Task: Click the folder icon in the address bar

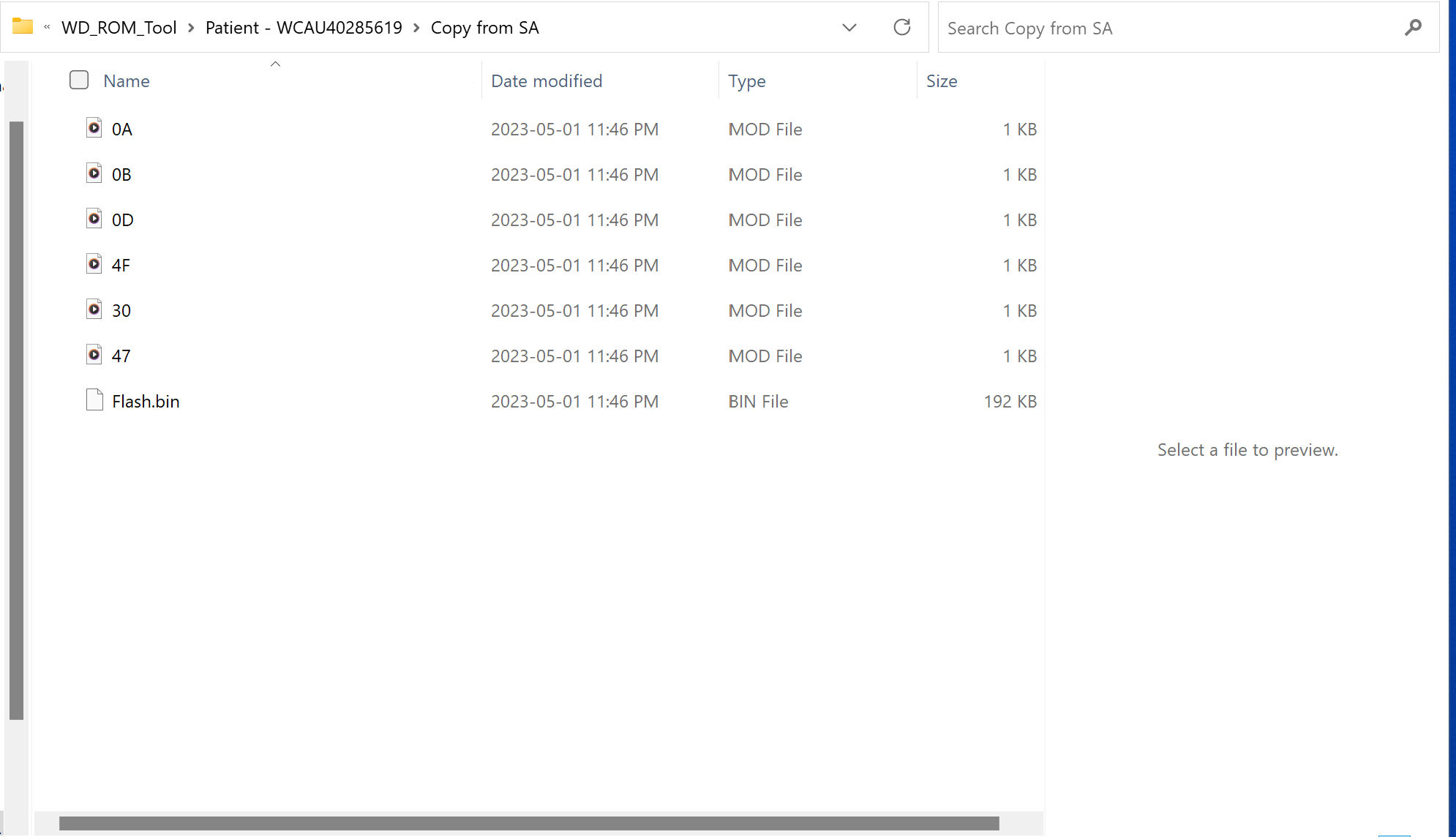Action: pyautogui.click(x=23, y=26)
